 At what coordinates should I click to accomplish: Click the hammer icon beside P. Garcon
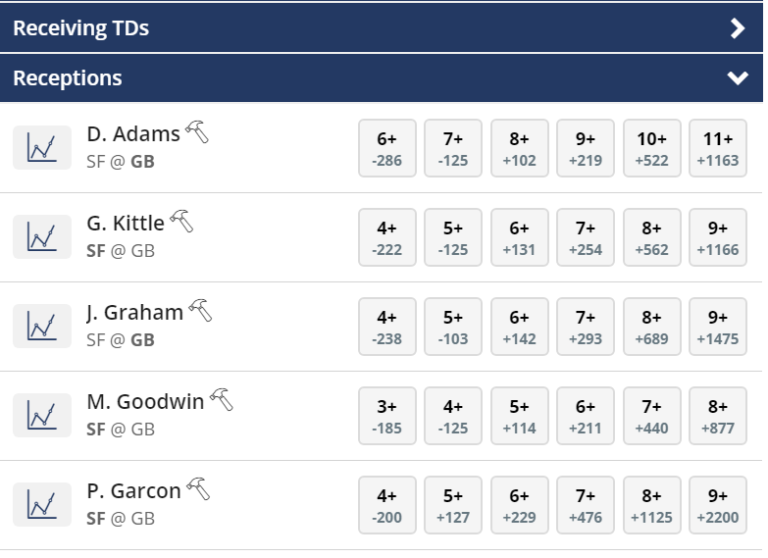[198, 488]
